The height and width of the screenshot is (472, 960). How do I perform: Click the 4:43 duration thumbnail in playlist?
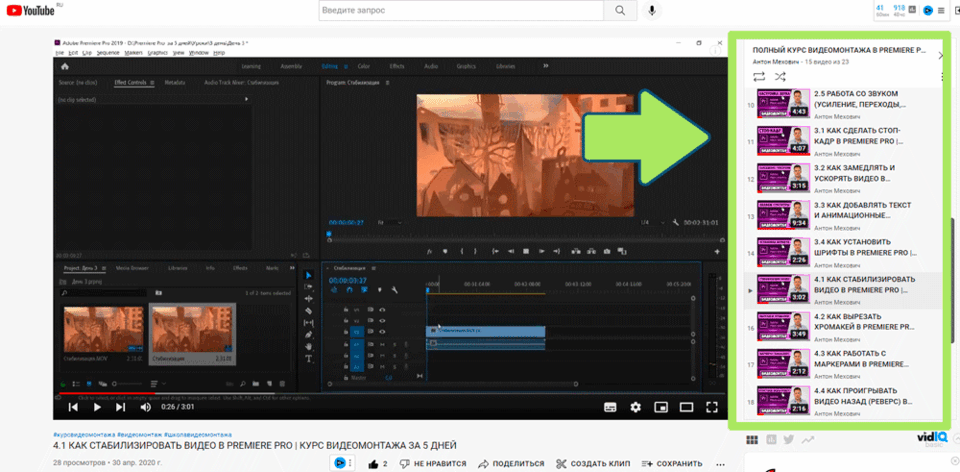tap(784, 104)
